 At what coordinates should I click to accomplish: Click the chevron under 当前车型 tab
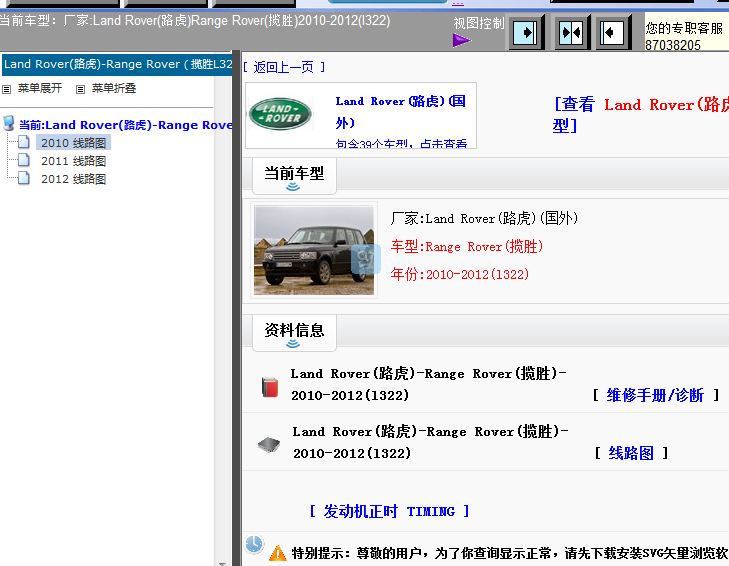click(x=293, y=187)
